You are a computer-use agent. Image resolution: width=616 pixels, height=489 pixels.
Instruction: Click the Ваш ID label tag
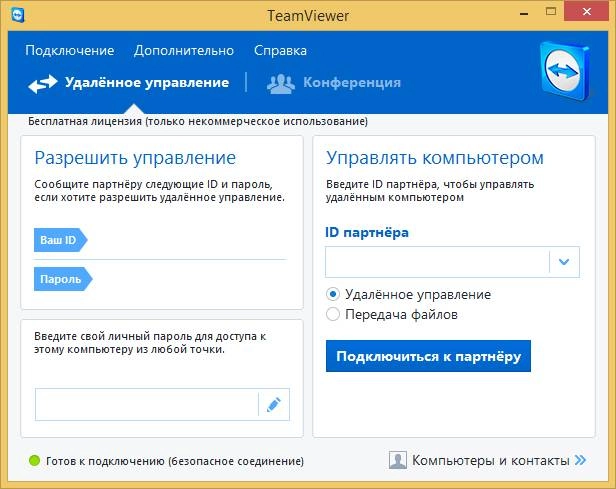coord(60,240)
